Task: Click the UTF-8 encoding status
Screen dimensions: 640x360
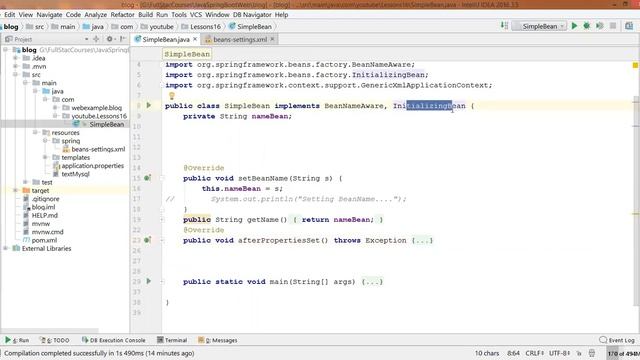Action: (560, 353)
